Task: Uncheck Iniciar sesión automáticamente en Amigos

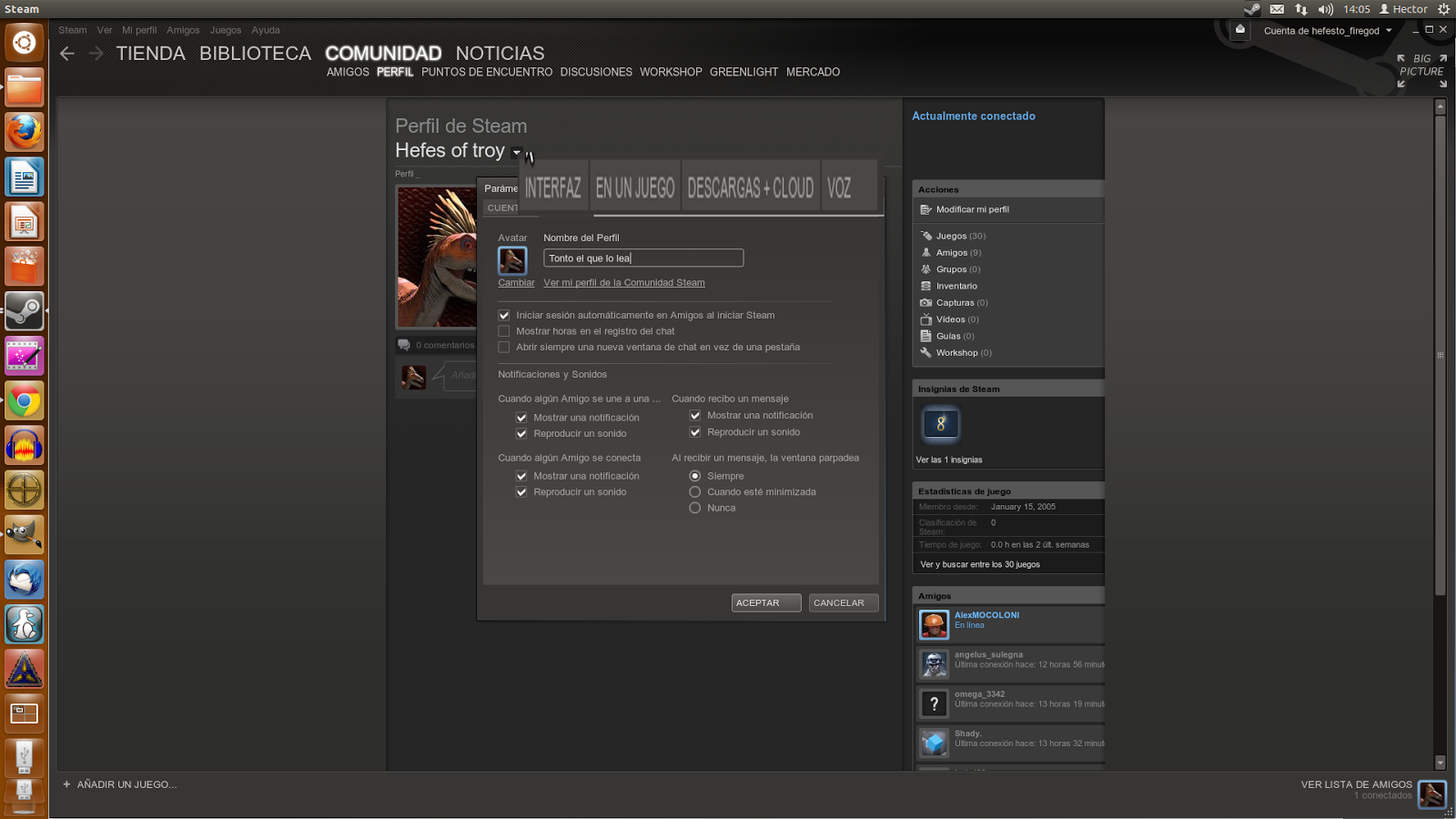Action: [x=504, y=315]
